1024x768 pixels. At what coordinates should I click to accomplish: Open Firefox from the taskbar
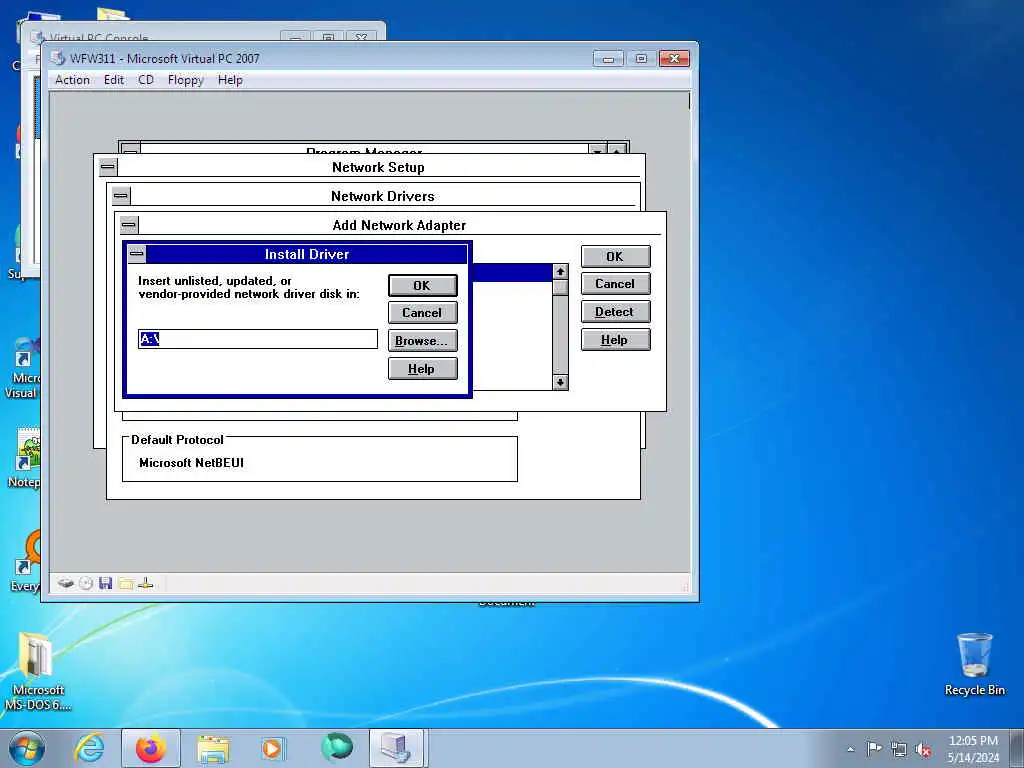click(x=151, y=748)
